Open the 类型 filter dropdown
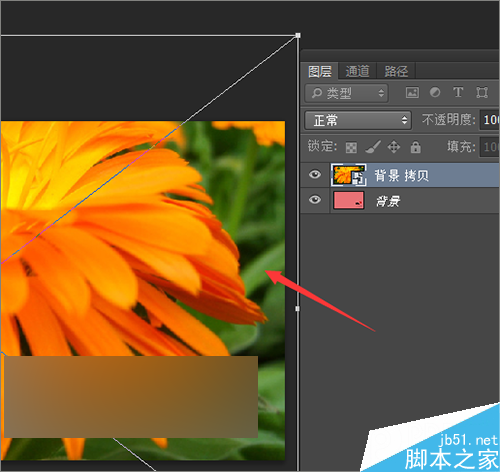500x472 pixels. click(x=346, y=93)
